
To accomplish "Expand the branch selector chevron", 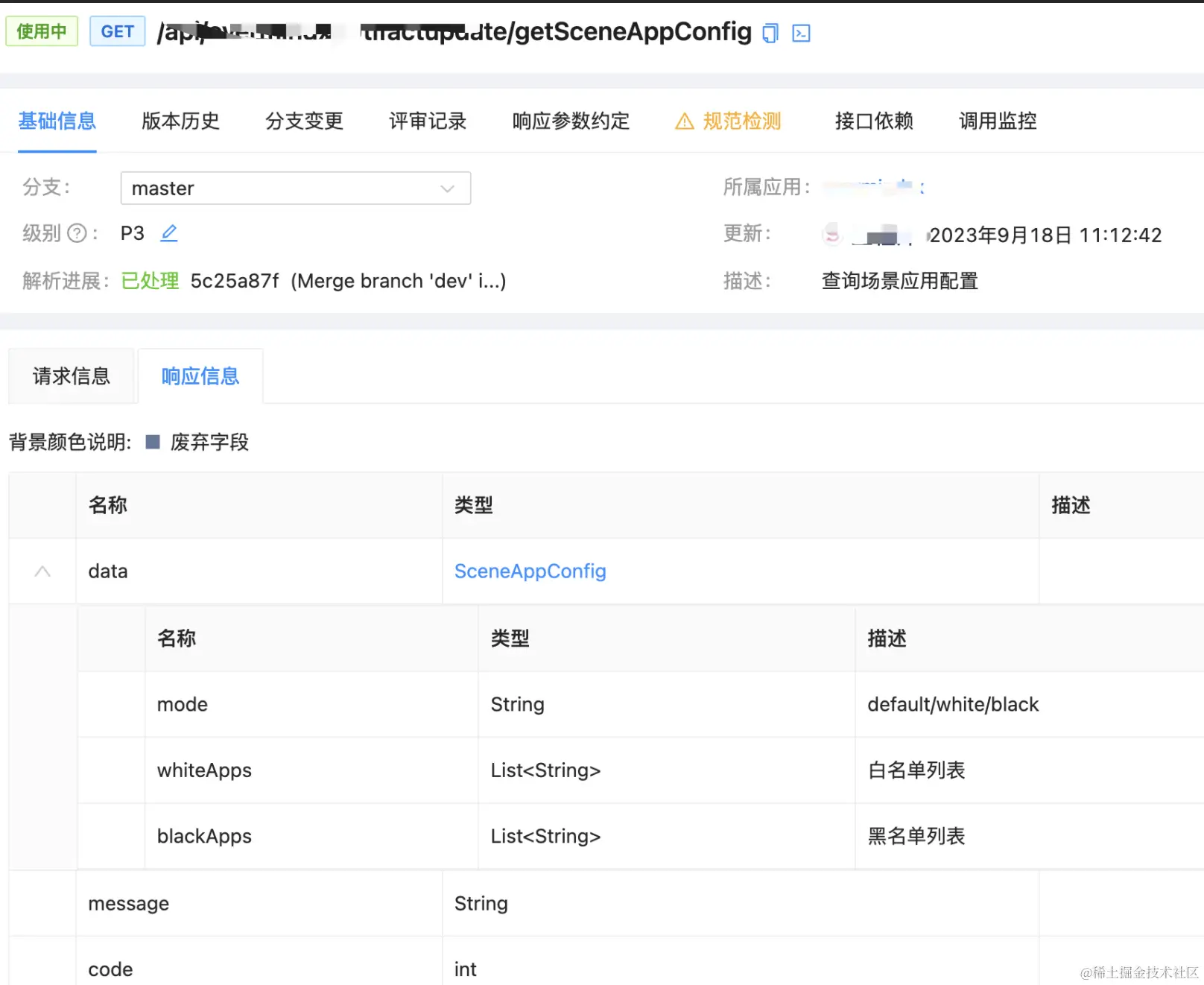I will point(446,189).
